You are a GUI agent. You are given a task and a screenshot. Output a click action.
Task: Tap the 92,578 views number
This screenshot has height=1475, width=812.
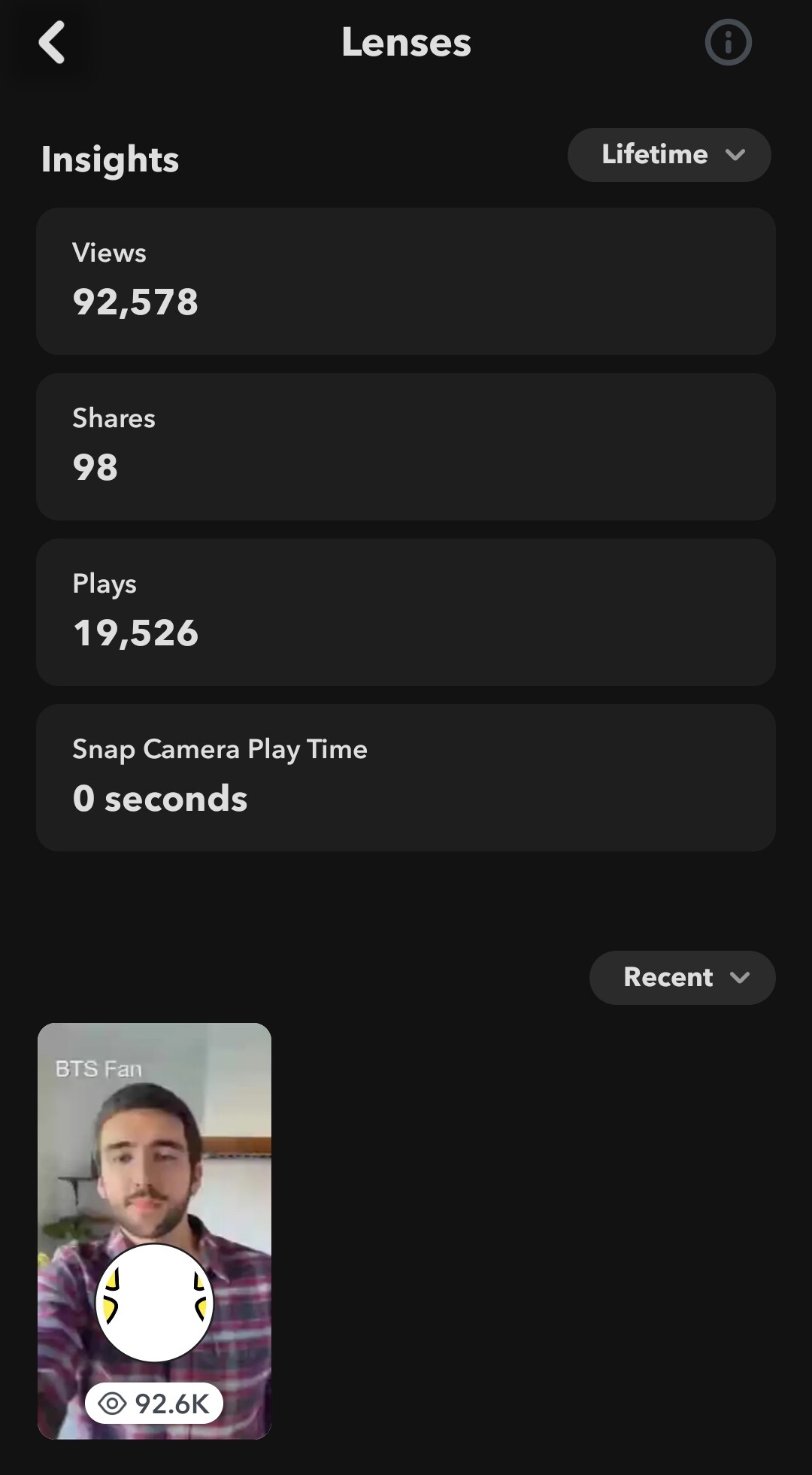pyautogui.click(x=135, y=302)
